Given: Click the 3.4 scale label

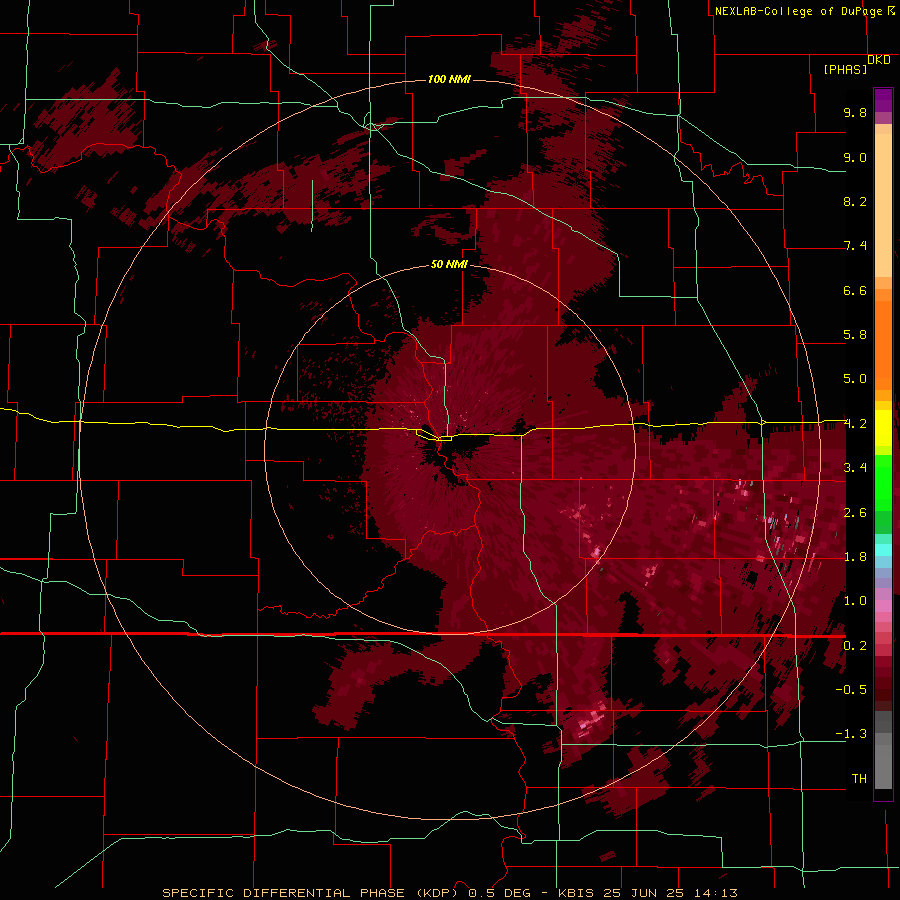Looking at the screenshot, I should (855, 468).
